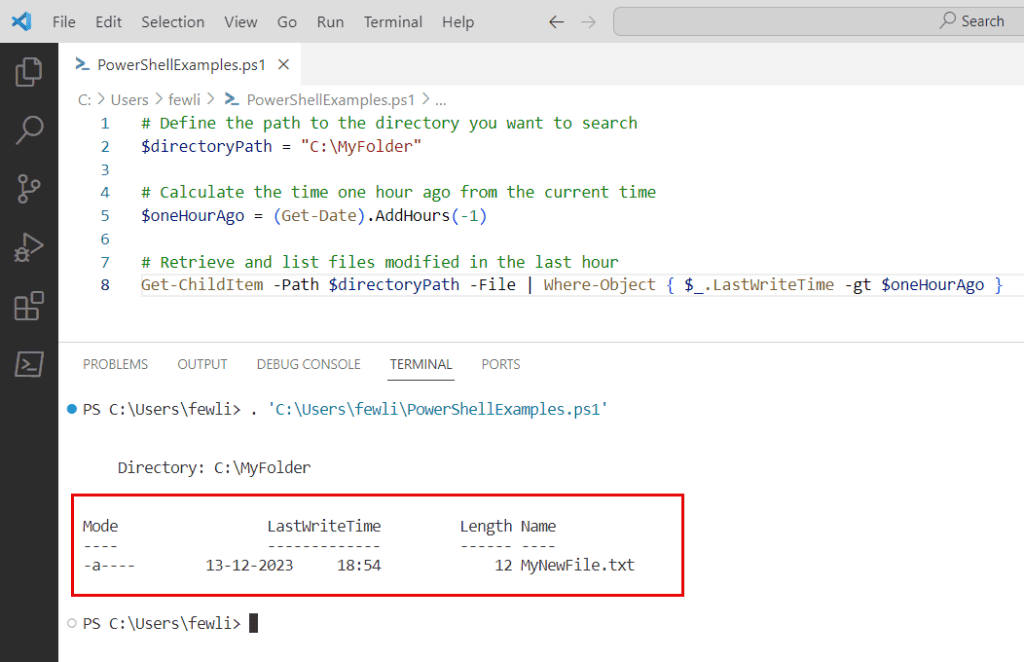The image size is (1024, 662).
Task: Go forward with the right arrow
Action: point(588,22)
